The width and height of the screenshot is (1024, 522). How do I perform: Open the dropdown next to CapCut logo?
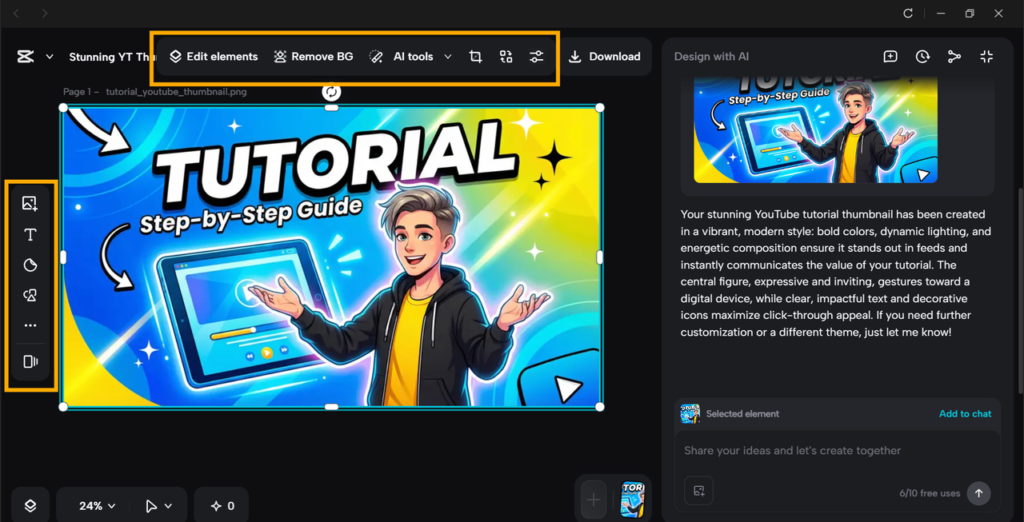coord(50,57)
